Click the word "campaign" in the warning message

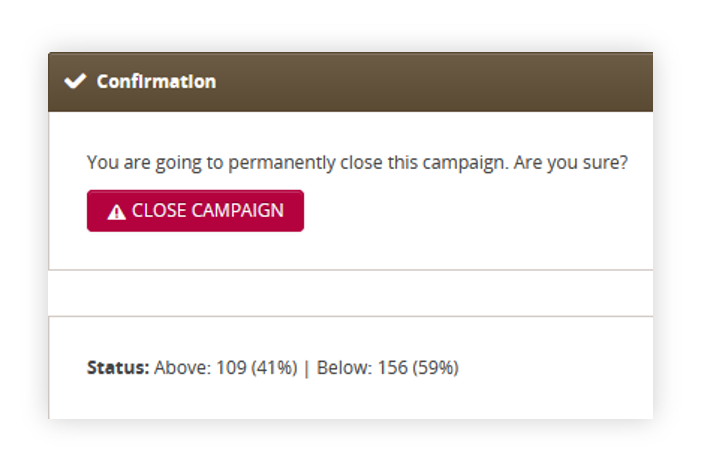pyautogui.click(x=464, y=163)
